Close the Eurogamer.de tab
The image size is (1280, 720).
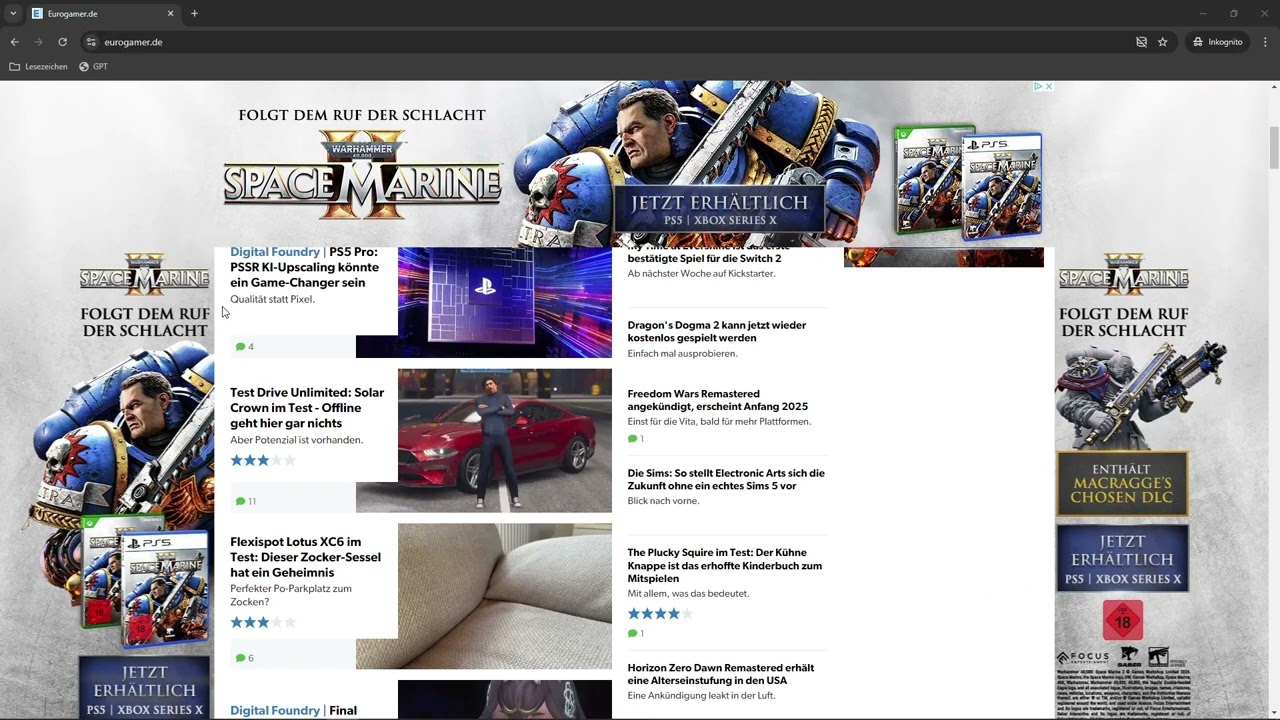170,13
